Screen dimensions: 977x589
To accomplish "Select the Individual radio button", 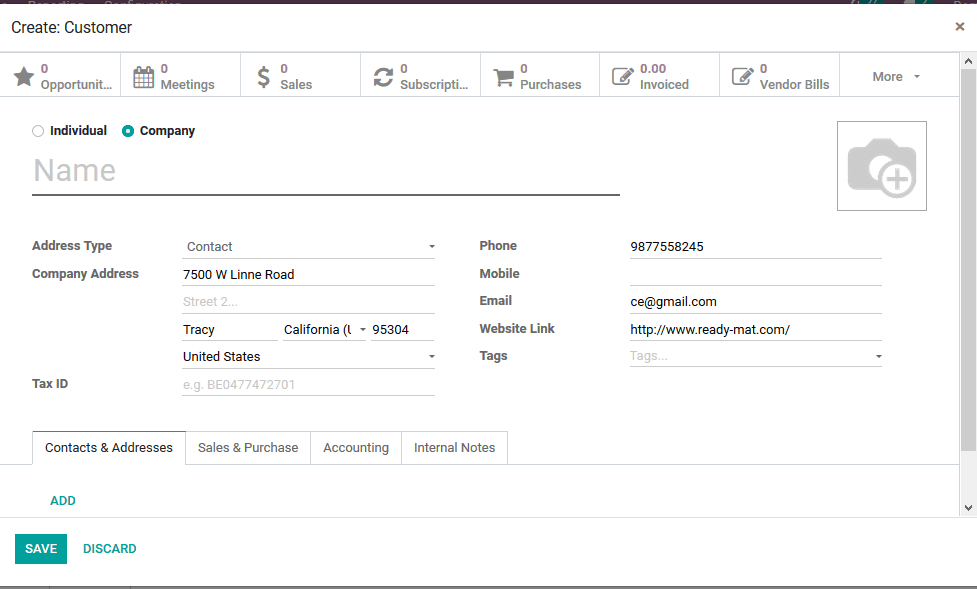I will pyautogui.click(x=38, y=131).
